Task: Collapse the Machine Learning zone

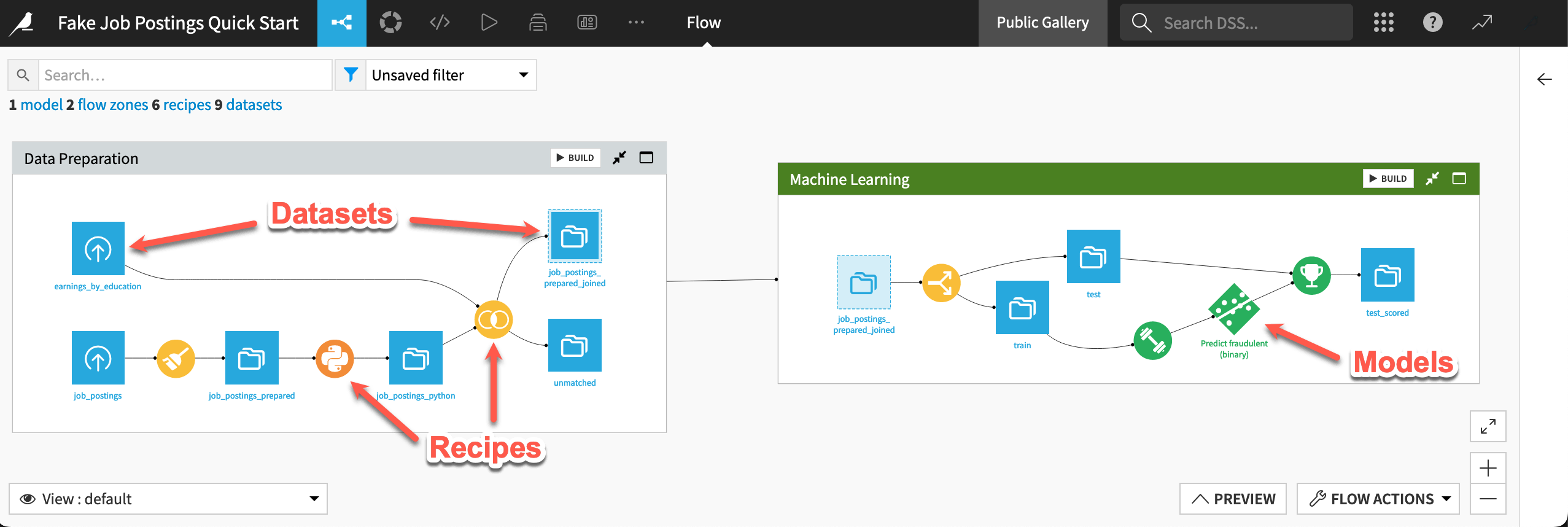Action: click(1432, 179)
